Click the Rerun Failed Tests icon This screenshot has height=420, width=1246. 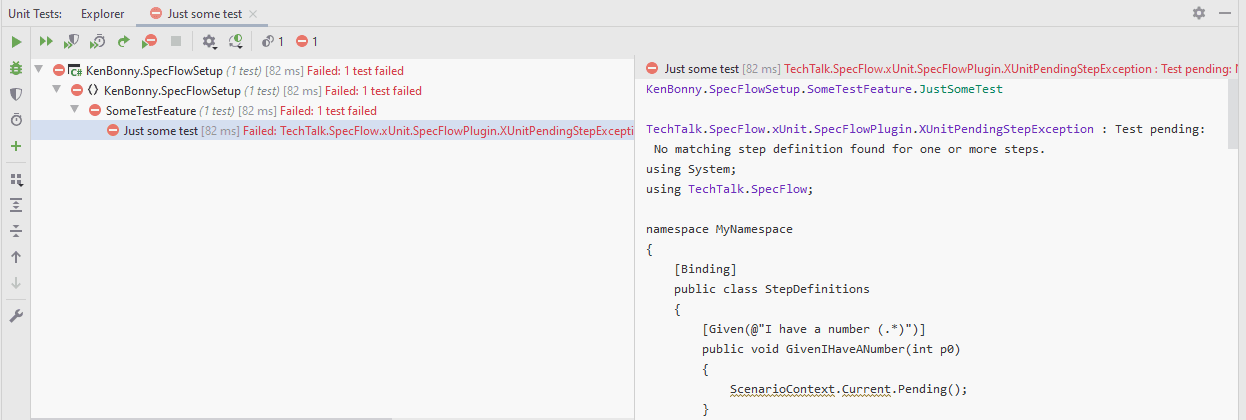click(x=149, y=42)
